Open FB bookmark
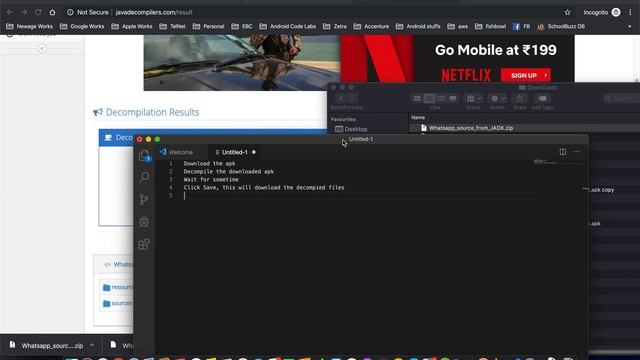The height and width of the screenshot is (360, 640). click(521, 26)
